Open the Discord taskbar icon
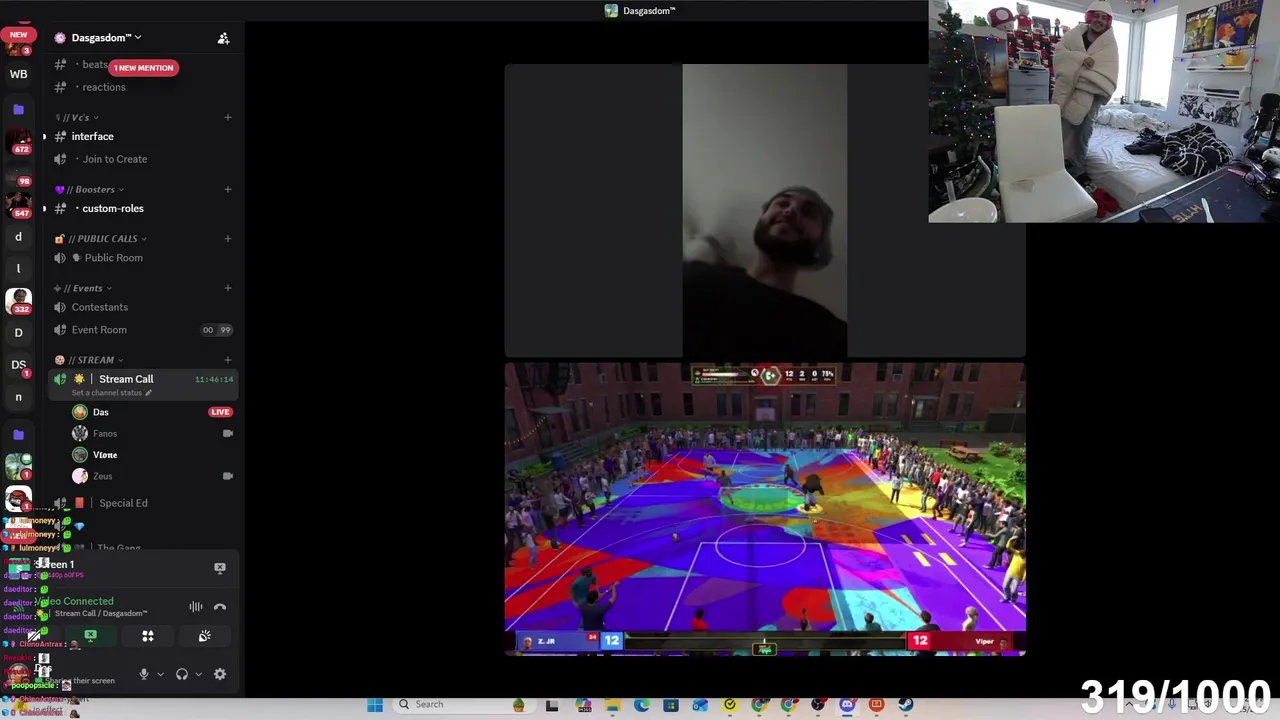Screen dimensions: 1280x720 (847, 705)
